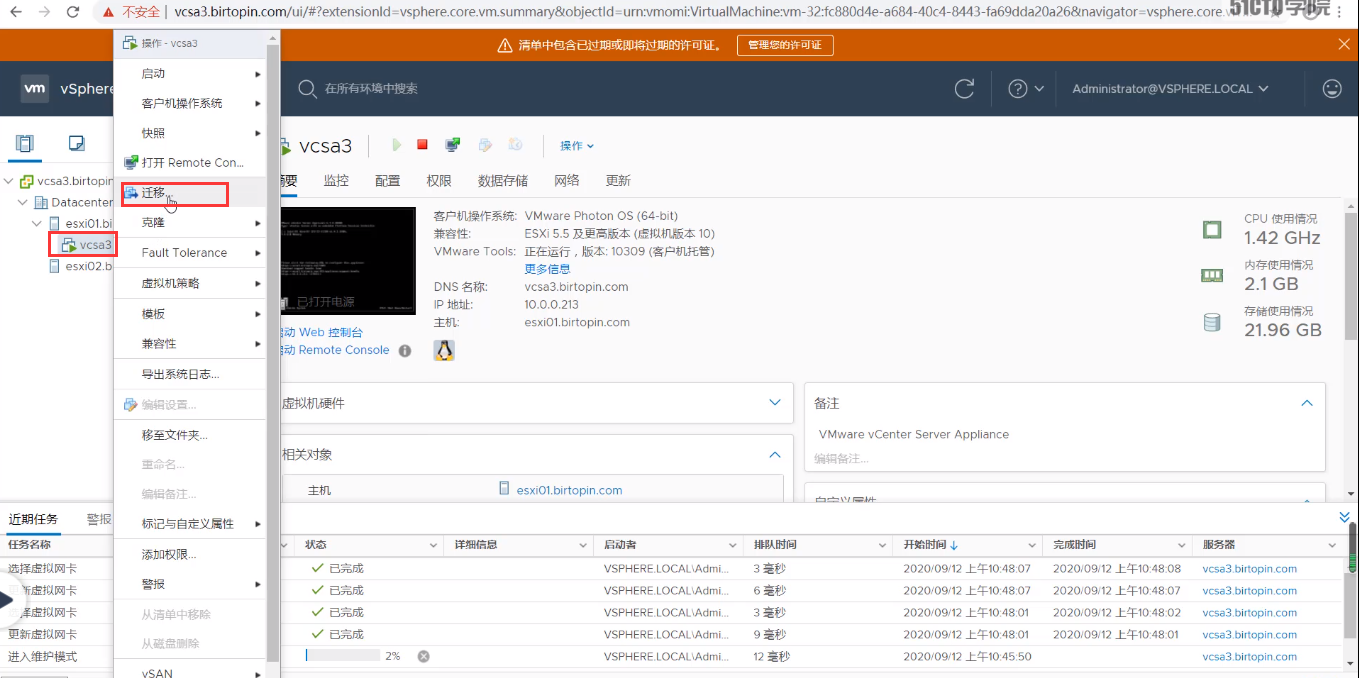
Task: Click the CPU usage chip icon
Action: 1212,230
